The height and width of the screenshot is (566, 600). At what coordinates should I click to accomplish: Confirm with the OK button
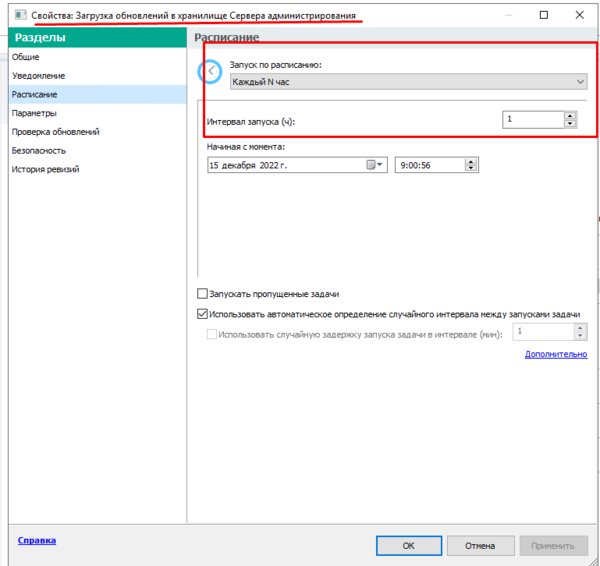pos(409,545)
